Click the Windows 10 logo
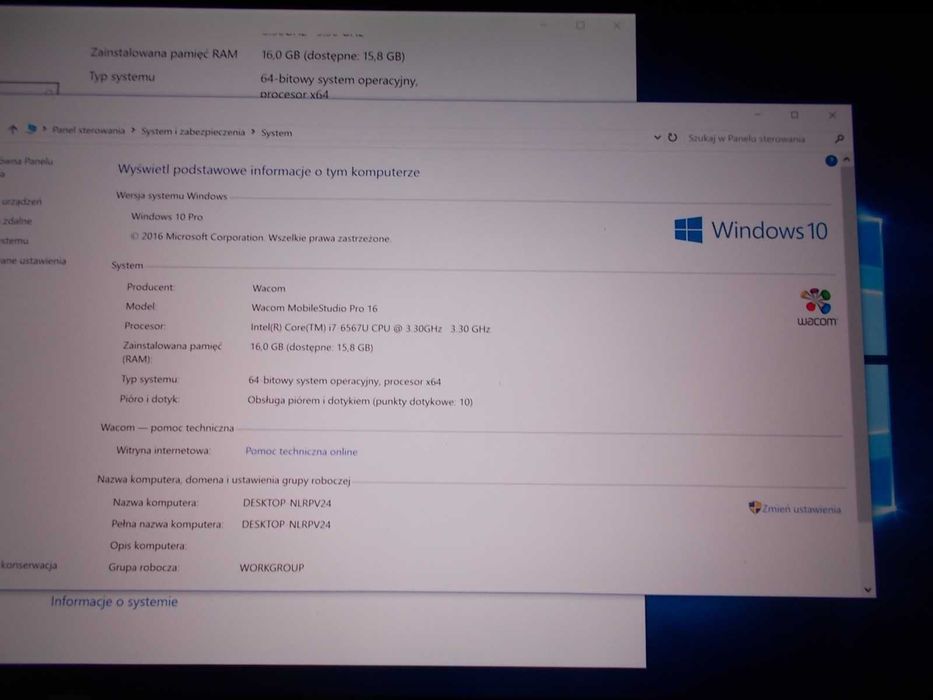Viewport: 933px width, 700px height. pos(750,230)
